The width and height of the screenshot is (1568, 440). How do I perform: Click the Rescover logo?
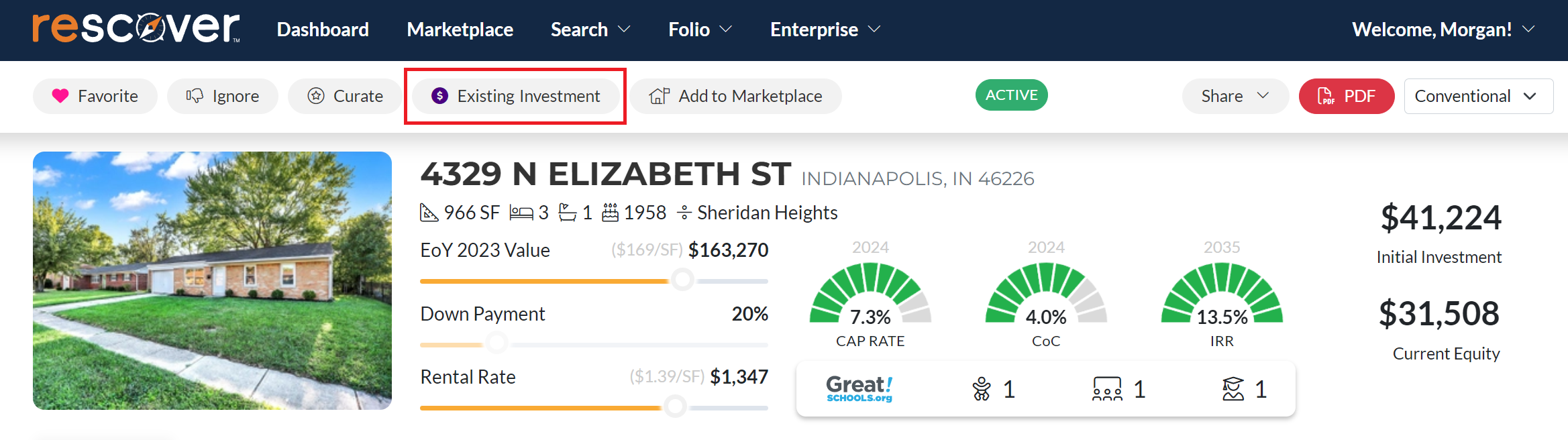(x=136, y=28)
